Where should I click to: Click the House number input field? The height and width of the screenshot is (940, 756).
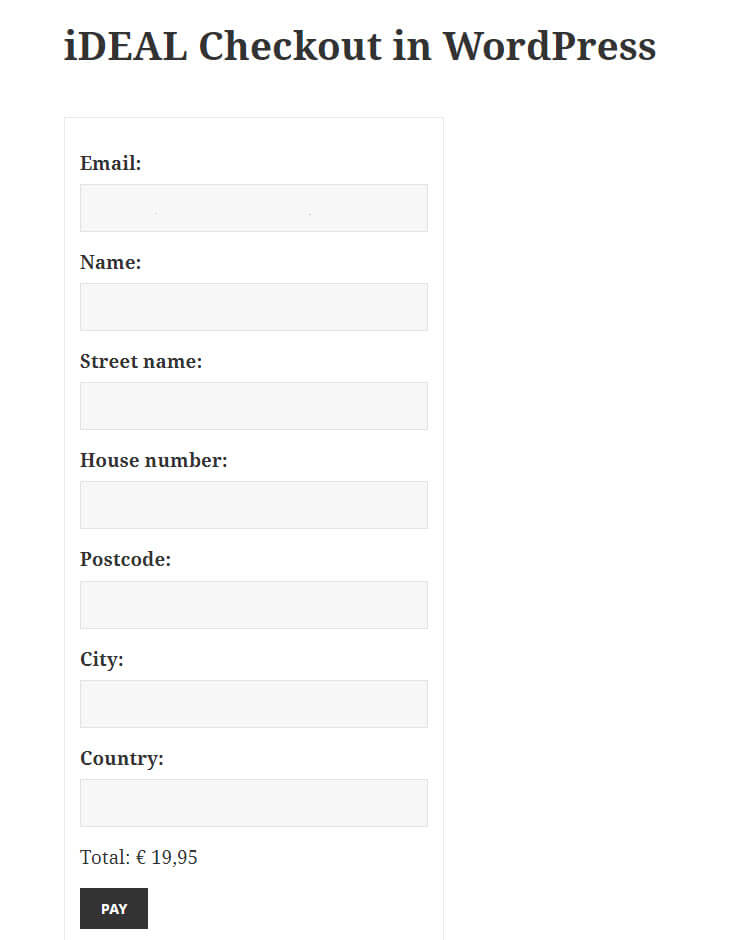[253, 504]
